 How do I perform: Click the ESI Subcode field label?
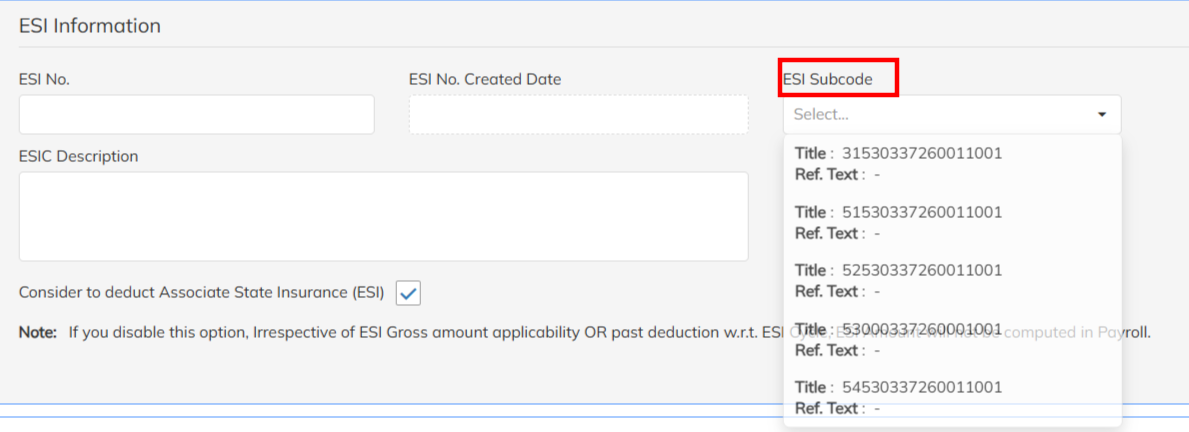(827, 79)
